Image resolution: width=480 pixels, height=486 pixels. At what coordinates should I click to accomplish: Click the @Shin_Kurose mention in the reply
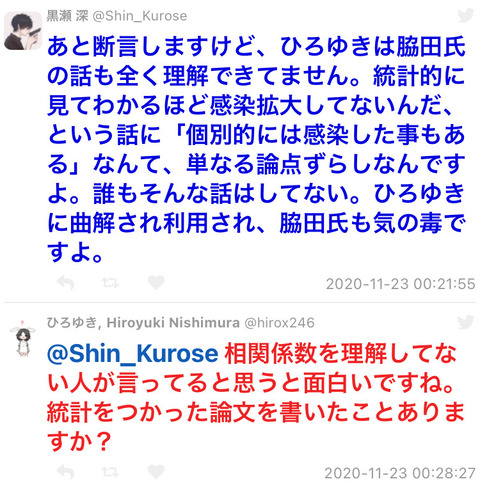click(x=133, y=354)
